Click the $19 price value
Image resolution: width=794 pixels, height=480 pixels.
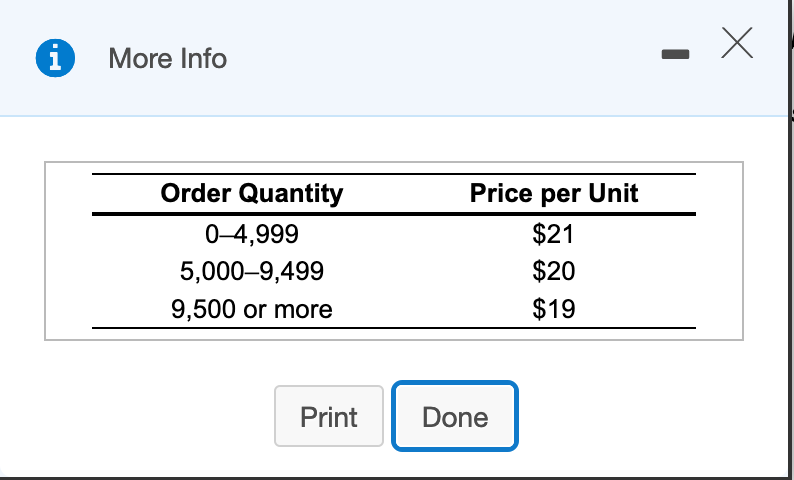[553, 309]
